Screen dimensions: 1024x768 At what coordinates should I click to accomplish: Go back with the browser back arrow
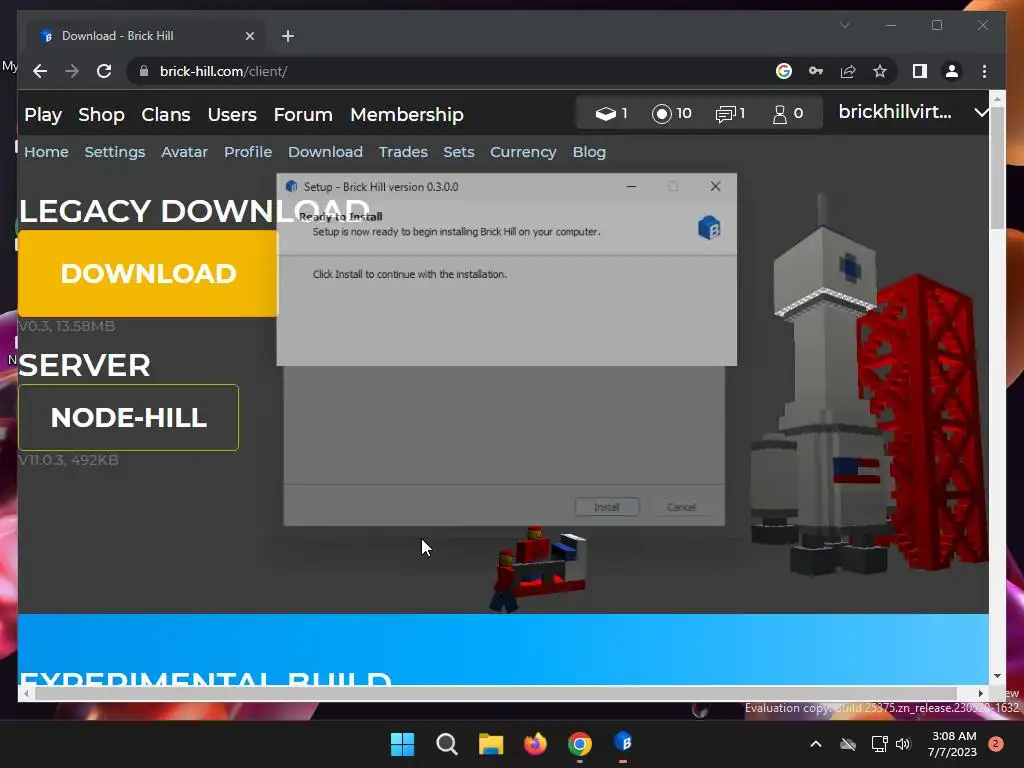[x=40, y=71]
